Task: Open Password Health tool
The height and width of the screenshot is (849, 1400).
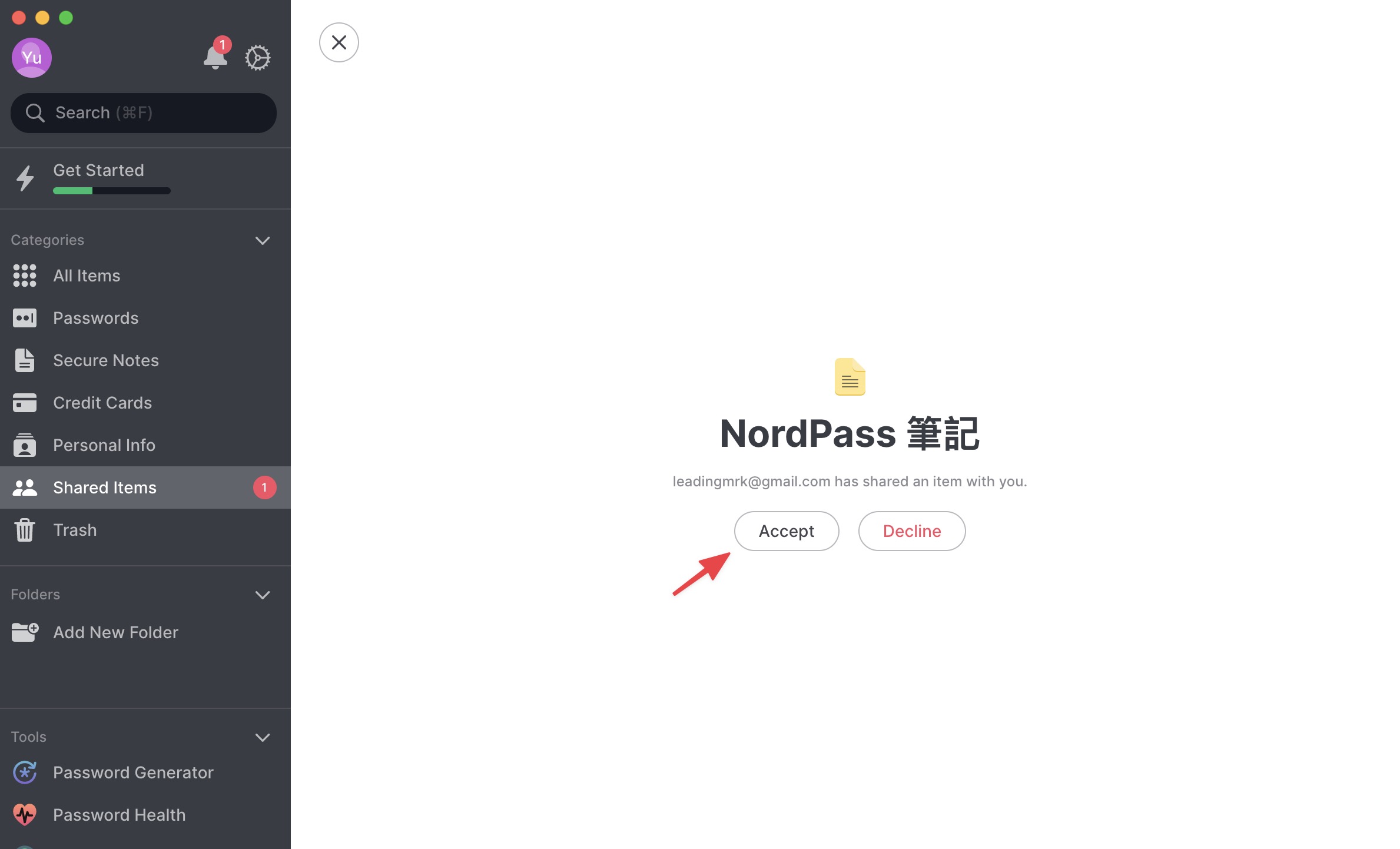Action: (x=145, y=815)
